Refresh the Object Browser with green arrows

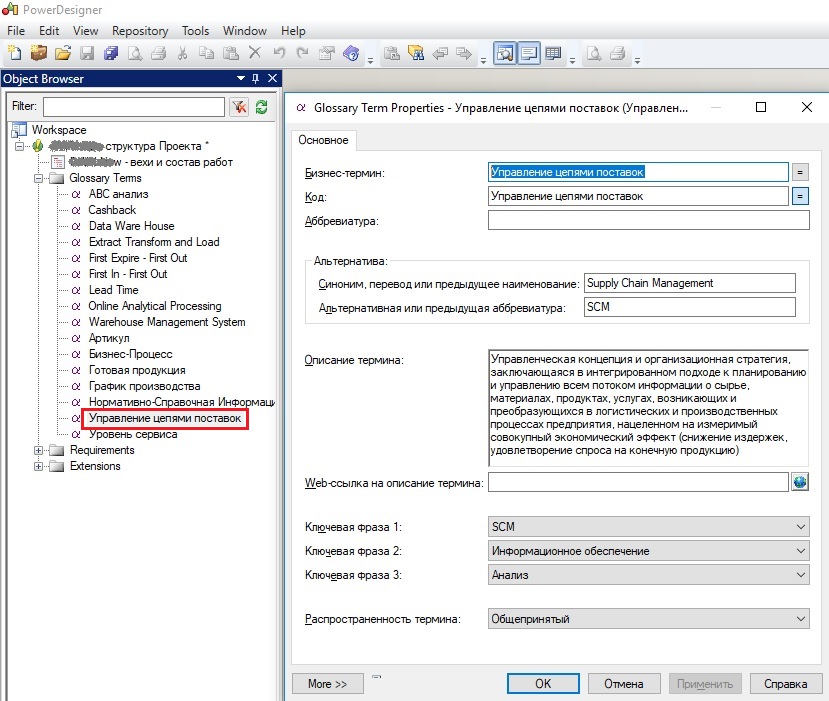pos(262,107)
